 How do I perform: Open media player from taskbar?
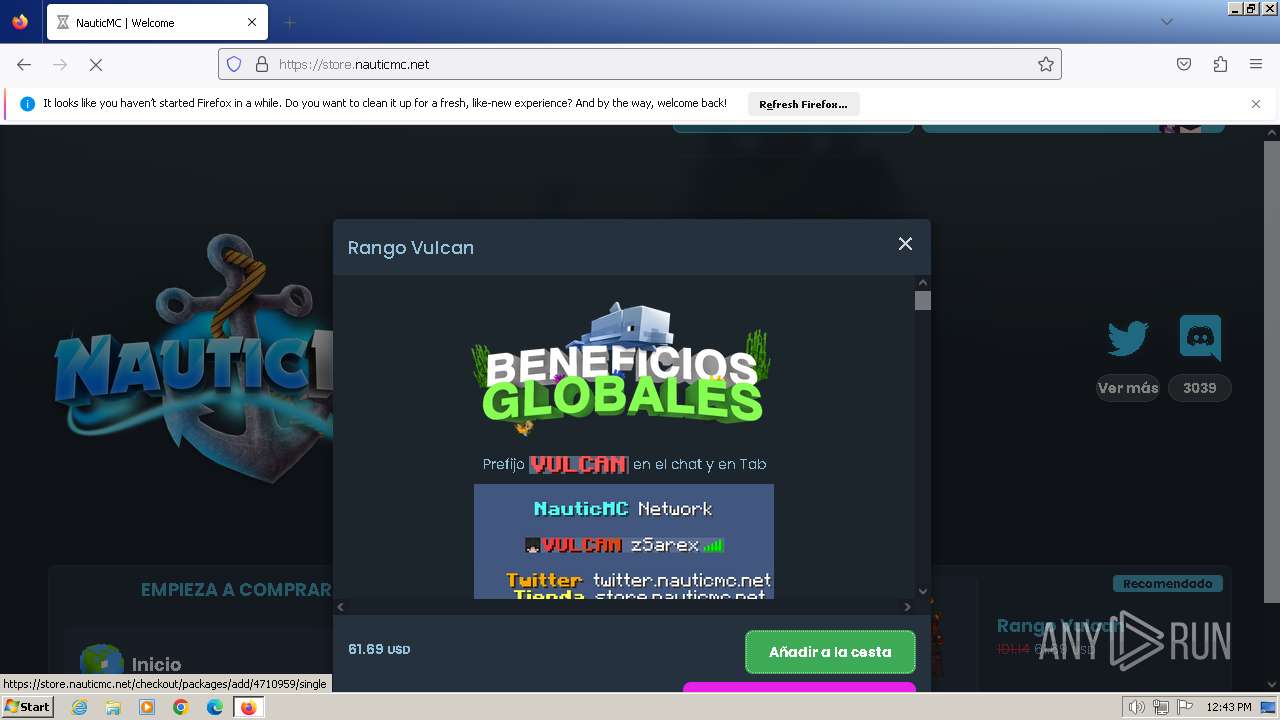(147, 707)
